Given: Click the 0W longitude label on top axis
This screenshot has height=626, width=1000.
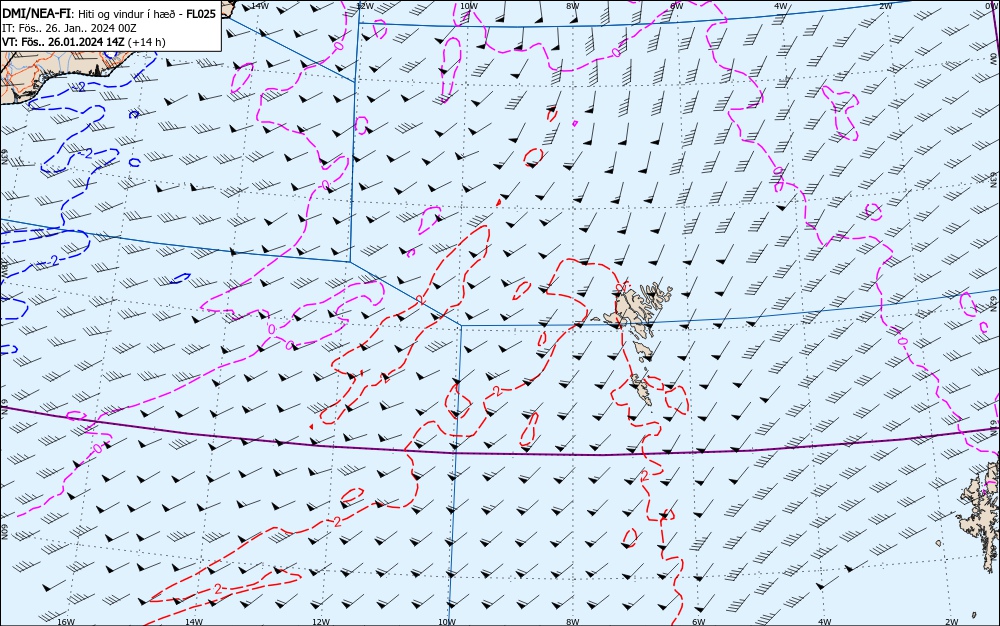Looking at the screenshot, I should 990,5.
